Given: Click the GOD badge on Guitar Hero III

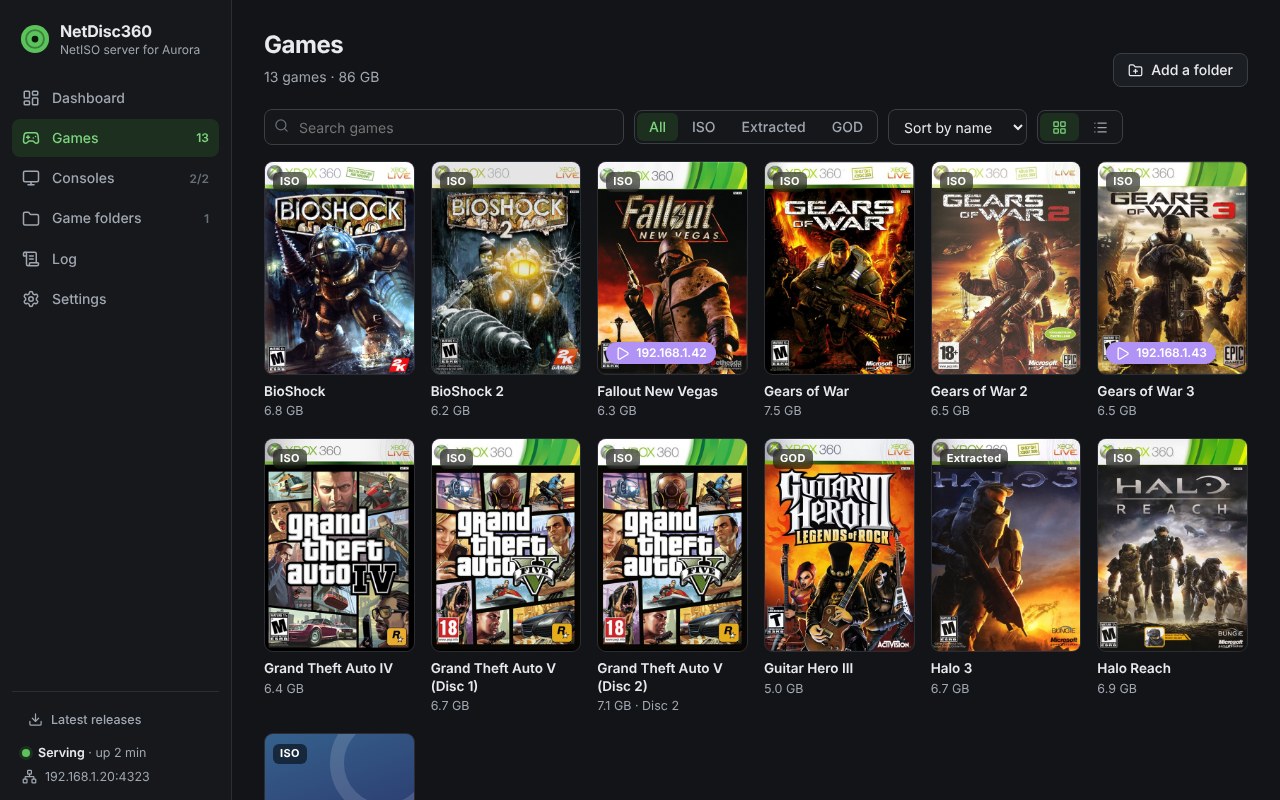Looking at the screenshot, I should [x=792, y=458].
